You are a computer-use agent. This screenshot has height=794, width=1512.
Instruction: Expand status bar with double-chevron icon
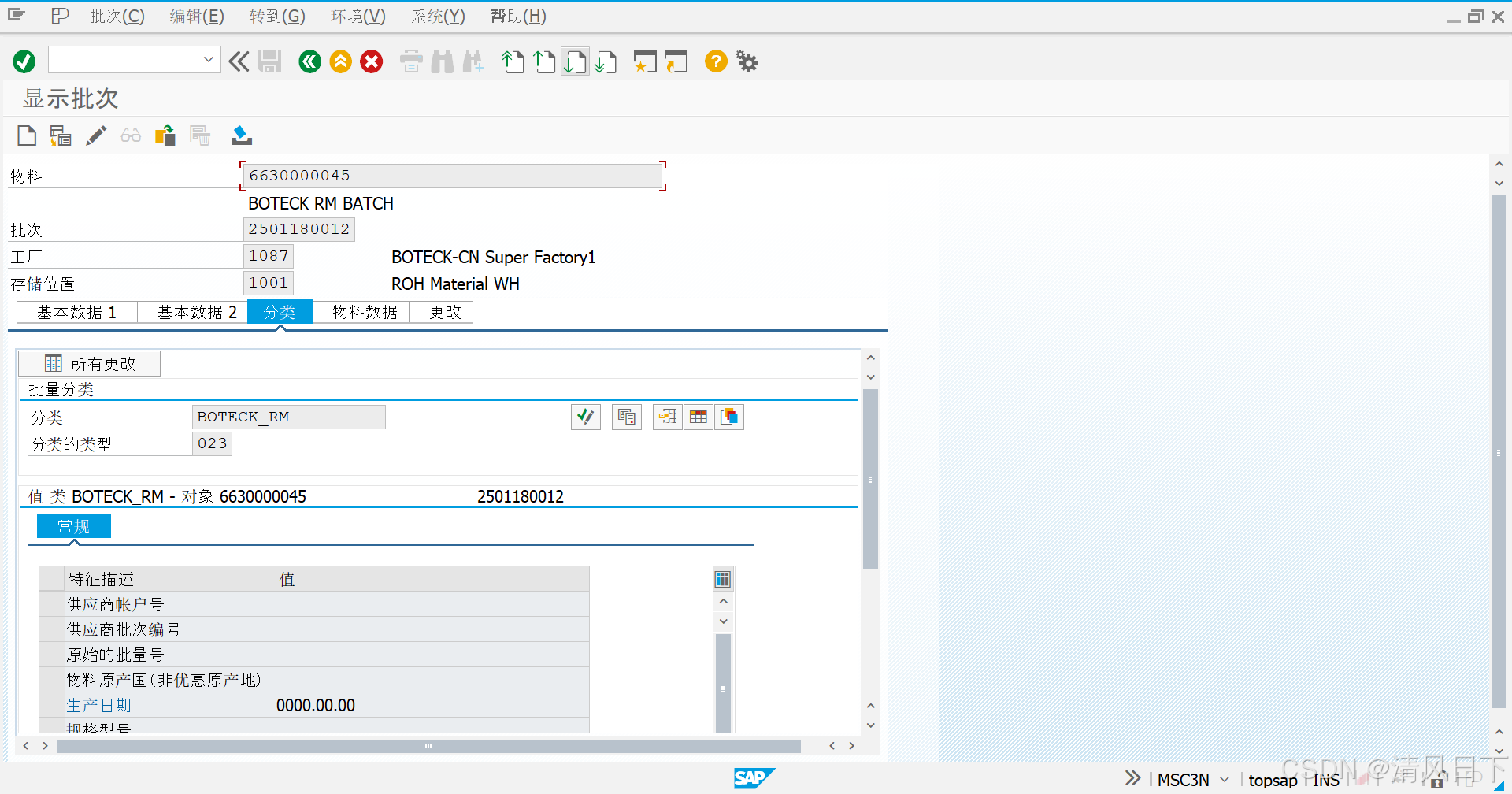(x=1132, y=778)
